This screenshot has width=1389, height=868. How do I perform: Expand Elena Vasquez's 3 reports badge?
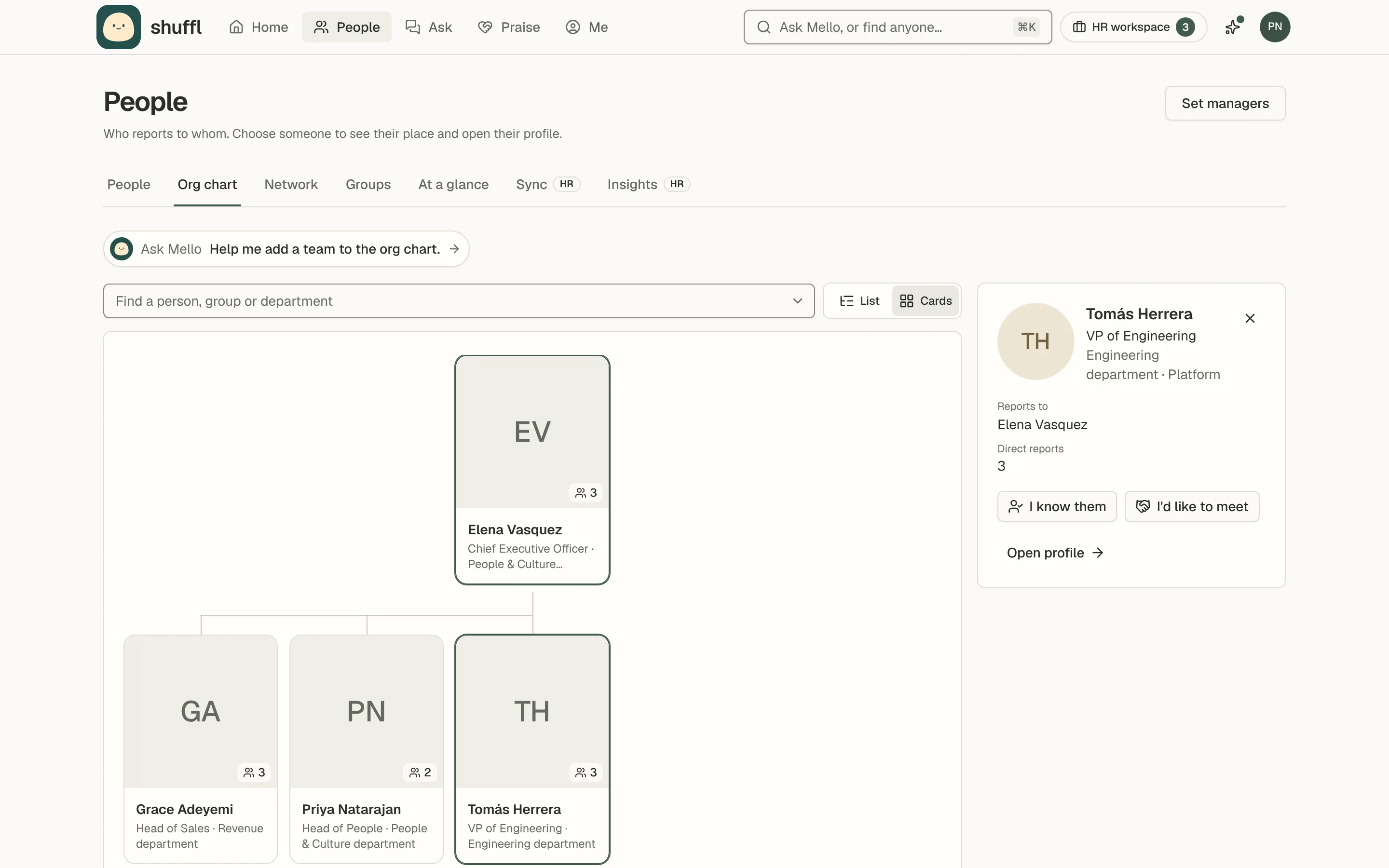586,492
